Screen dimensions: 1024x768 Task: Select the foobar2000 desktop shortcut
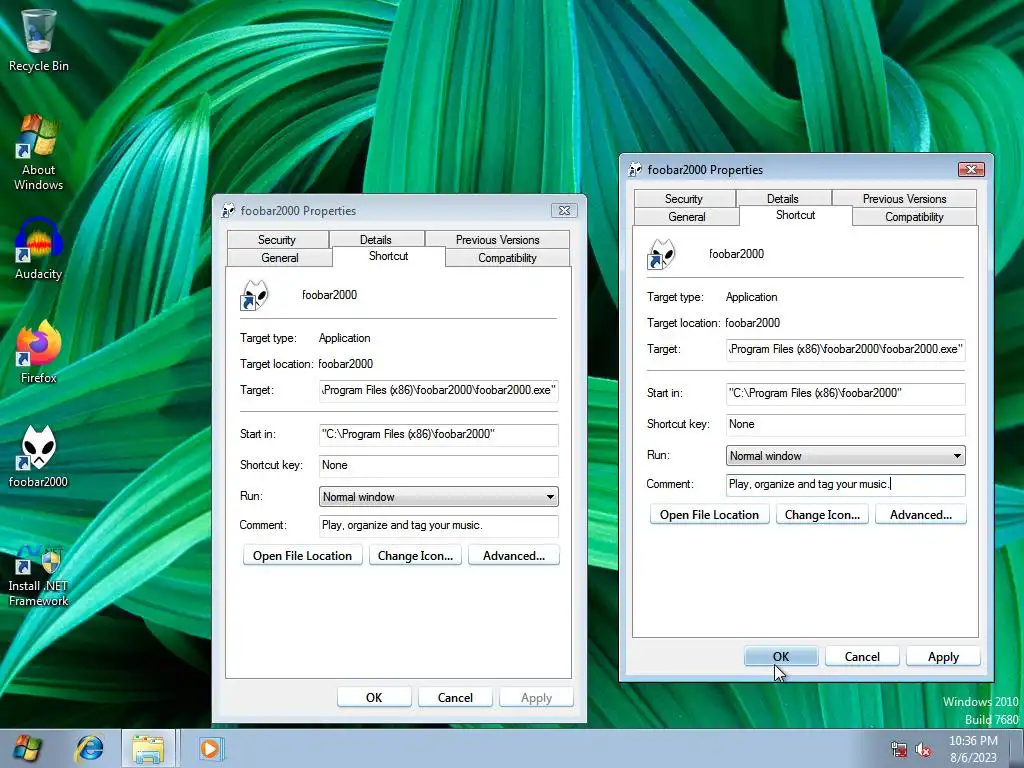(39, 456)
